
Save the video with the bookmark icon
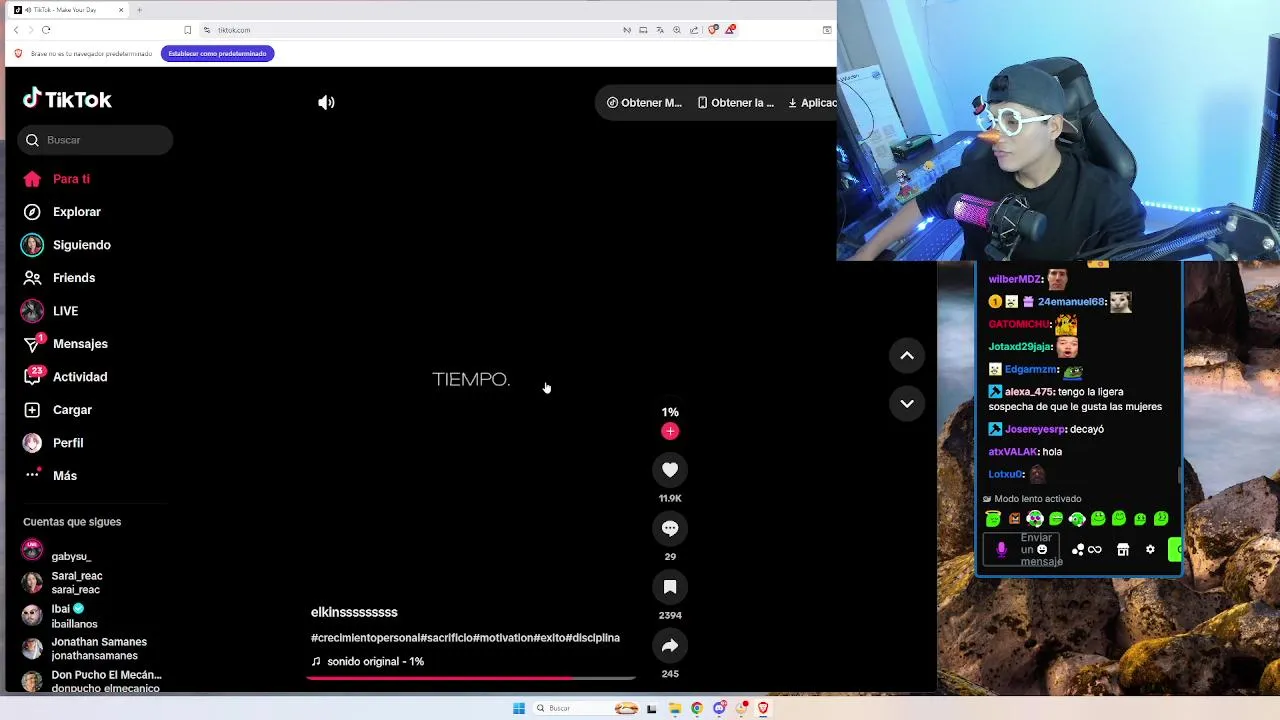(670, 587)
